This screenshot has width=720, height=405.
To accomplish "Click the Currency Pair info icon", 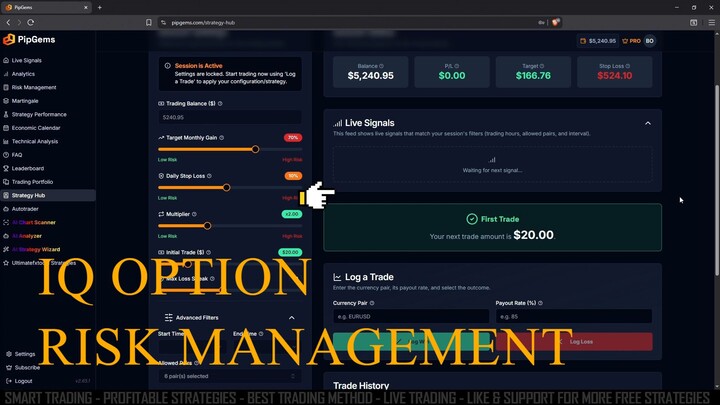I will pos(372,303).
